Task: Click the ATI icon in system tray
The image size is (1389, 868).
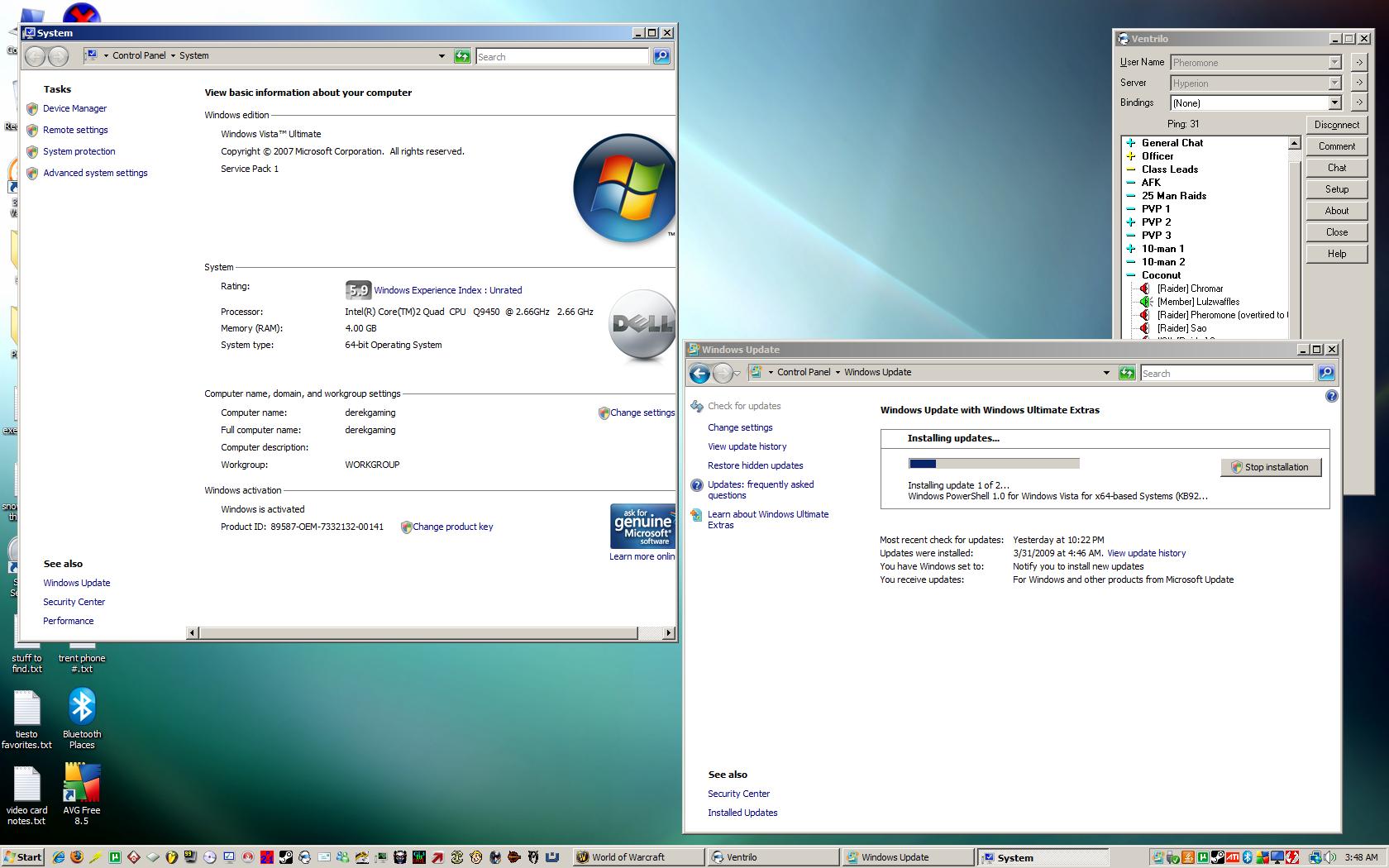Action: (1233, 857)
